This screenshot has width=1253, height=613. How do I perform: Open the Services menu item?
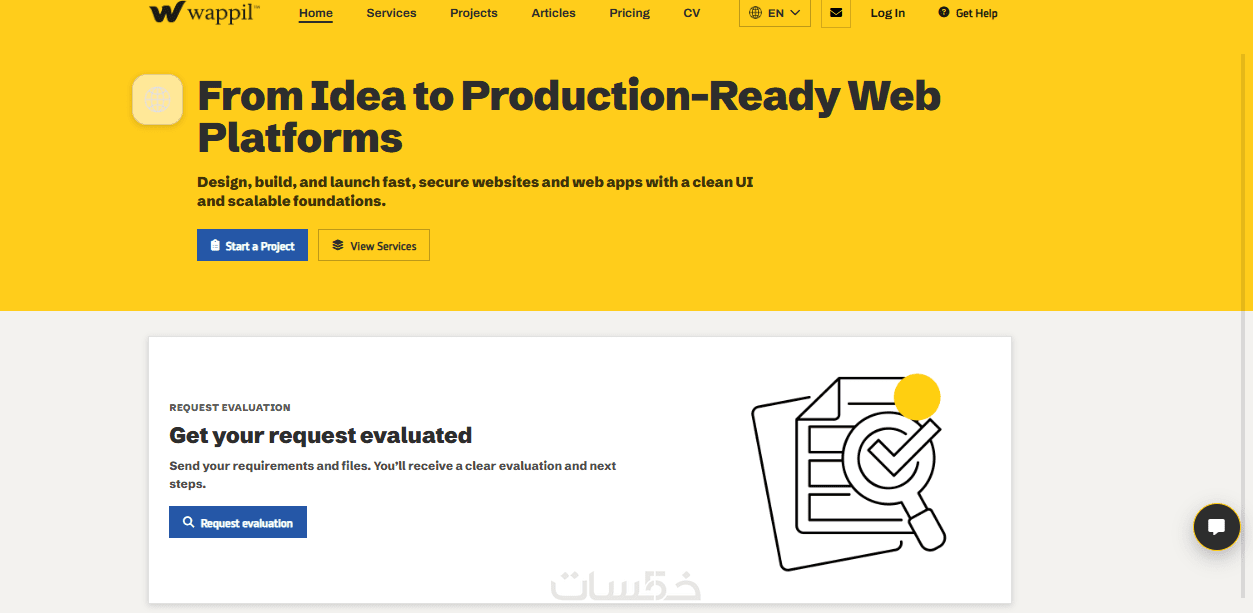(391, 13)
